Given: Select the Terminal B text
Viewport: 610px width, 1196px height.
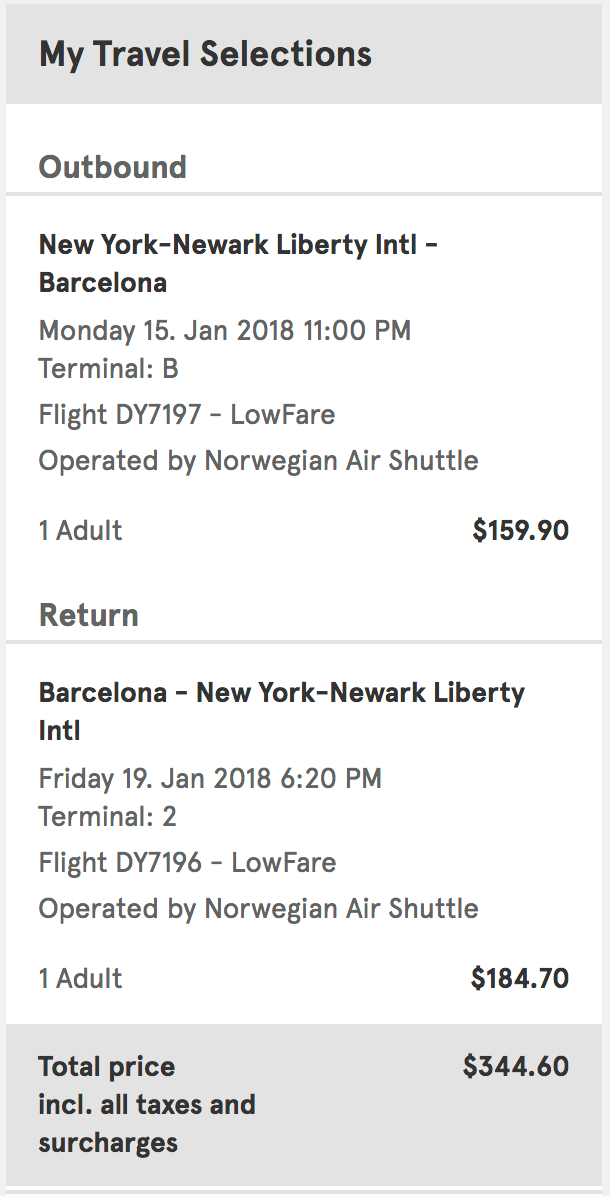Looking at the screenshot, I should tap(108, 369).
